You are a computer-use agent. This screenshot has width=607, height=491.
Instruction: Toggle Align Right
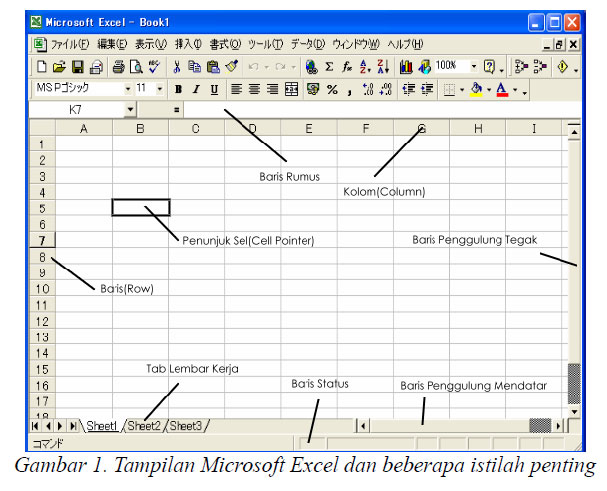tap(272, 89)
